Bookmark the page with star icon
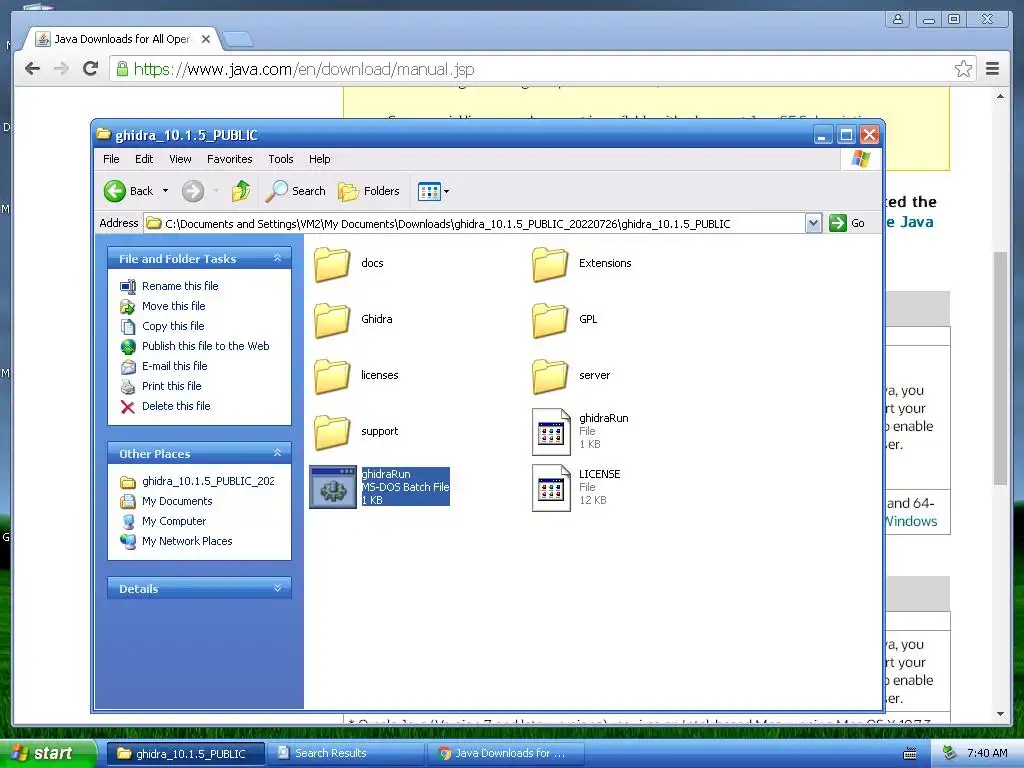Image resolution: width=1024 pixels, height=768 pixels. click(x=963, y=69)
